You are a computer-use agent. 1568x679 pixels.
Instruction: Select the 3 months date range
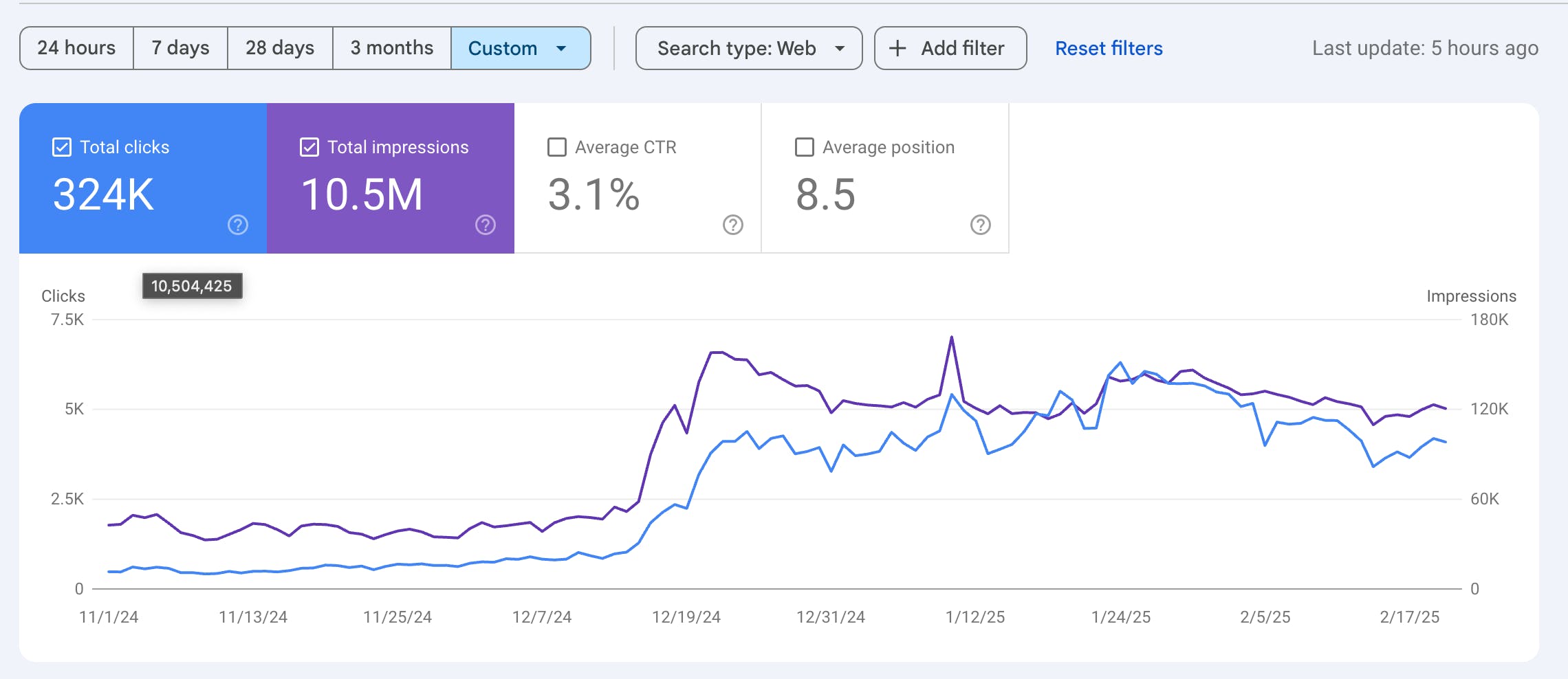(x=392, y=48)
